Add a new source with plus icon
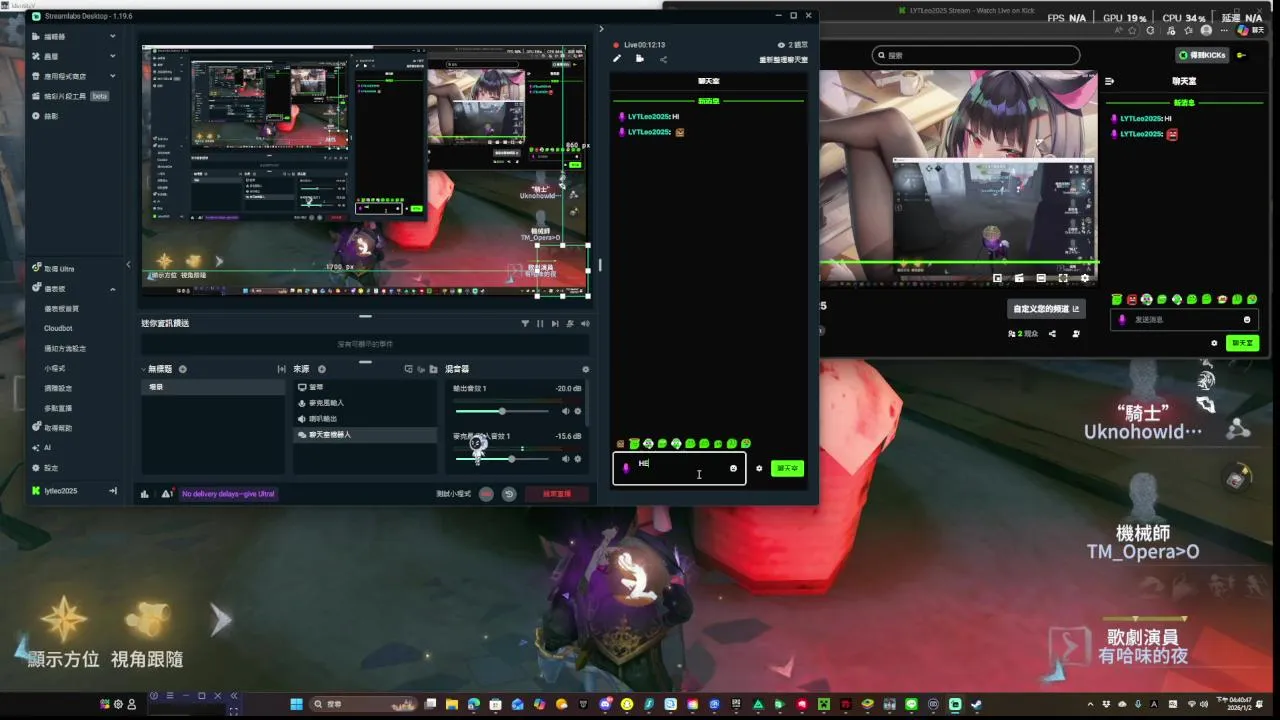Viewport: 1280px width, 720px height. 322,369
